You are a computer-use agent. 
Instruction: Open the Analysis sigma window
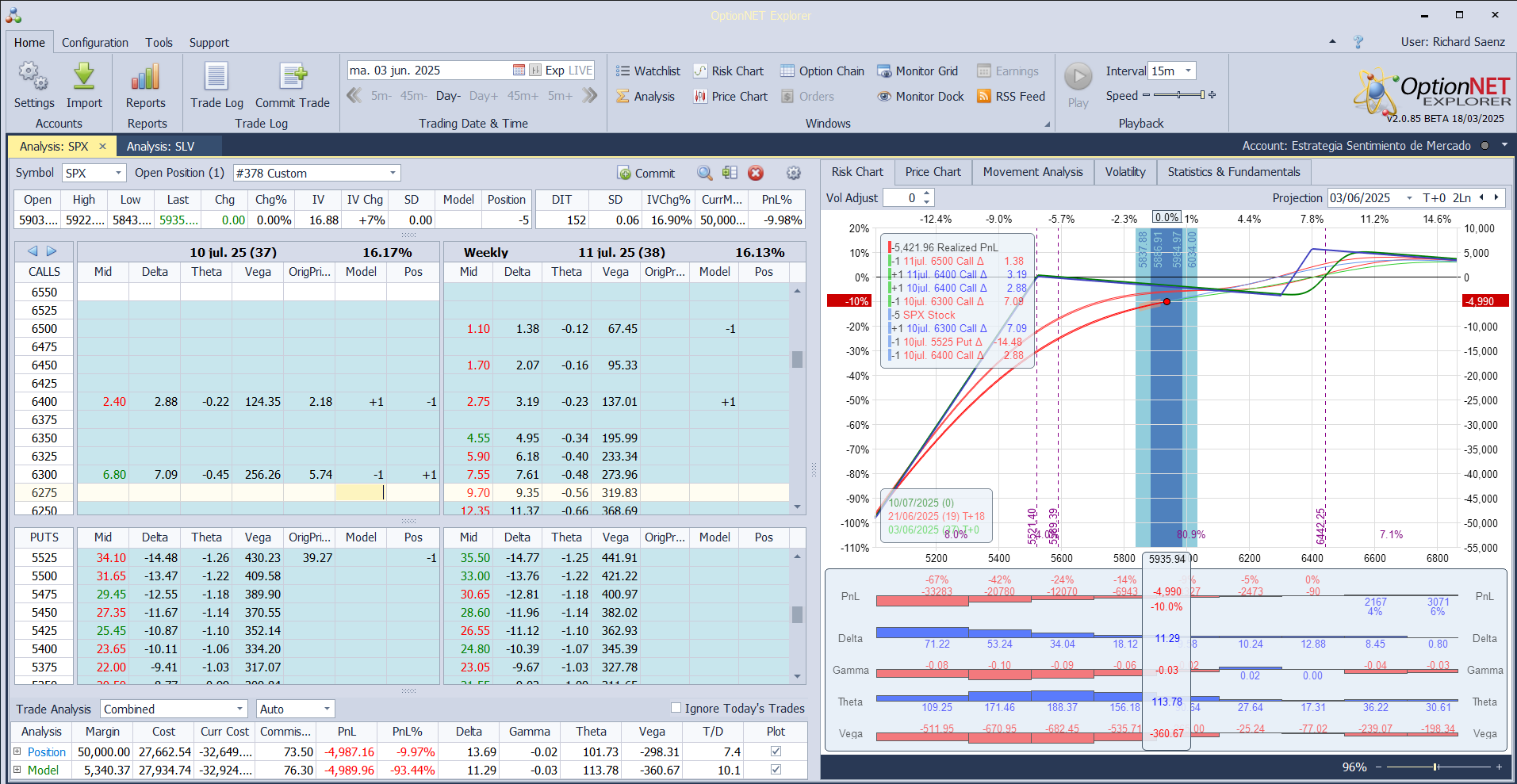pos(645,96)
